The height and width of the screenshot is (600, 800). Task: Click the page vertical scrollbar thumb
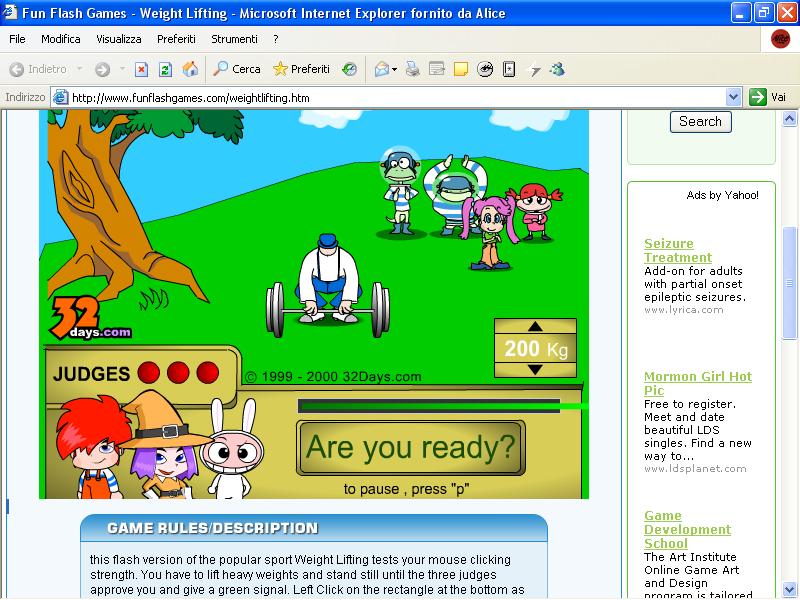point(789,283)
